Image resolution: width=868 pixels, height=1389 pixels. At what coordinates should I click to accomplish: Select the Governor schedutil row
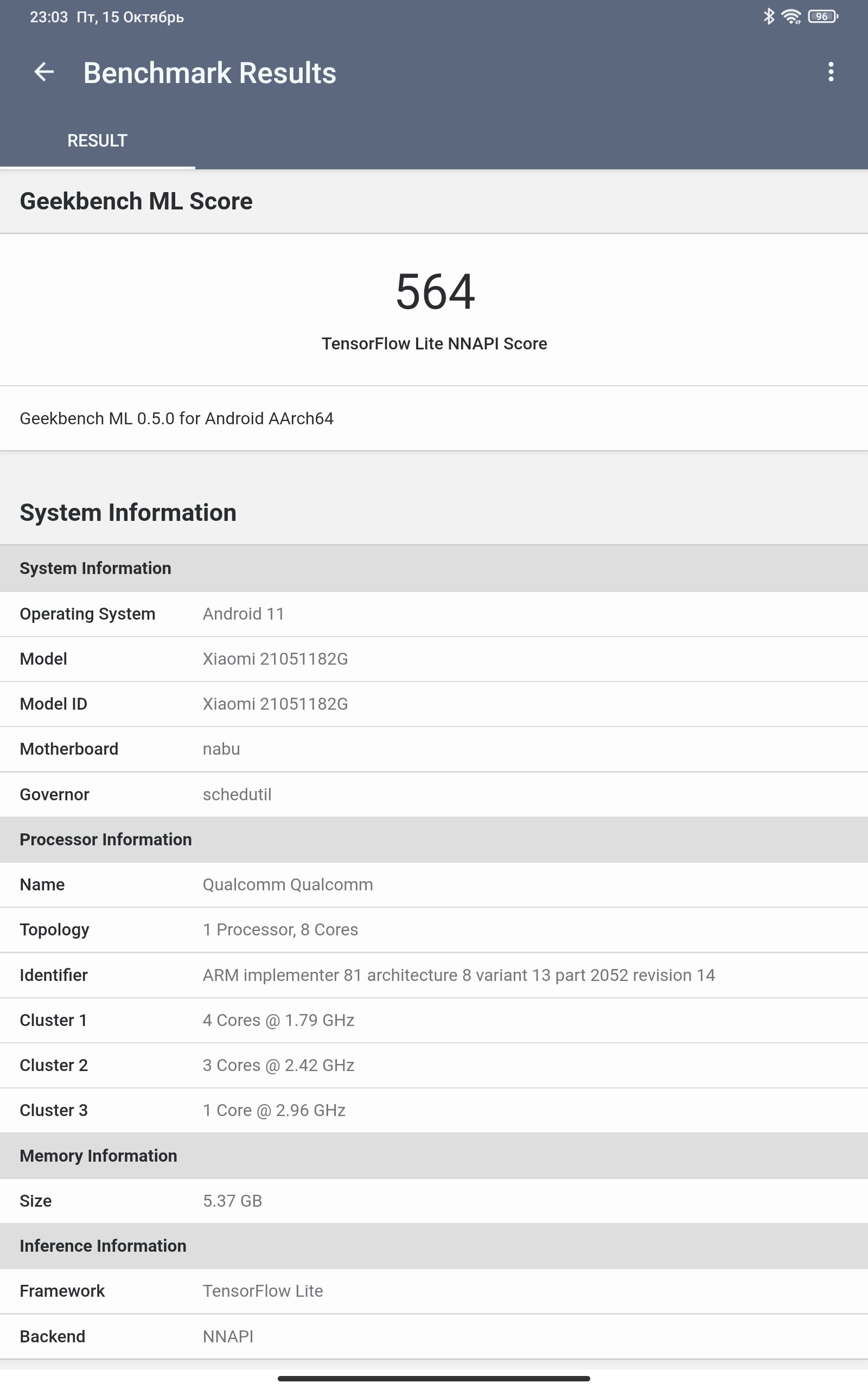[434, 794]
